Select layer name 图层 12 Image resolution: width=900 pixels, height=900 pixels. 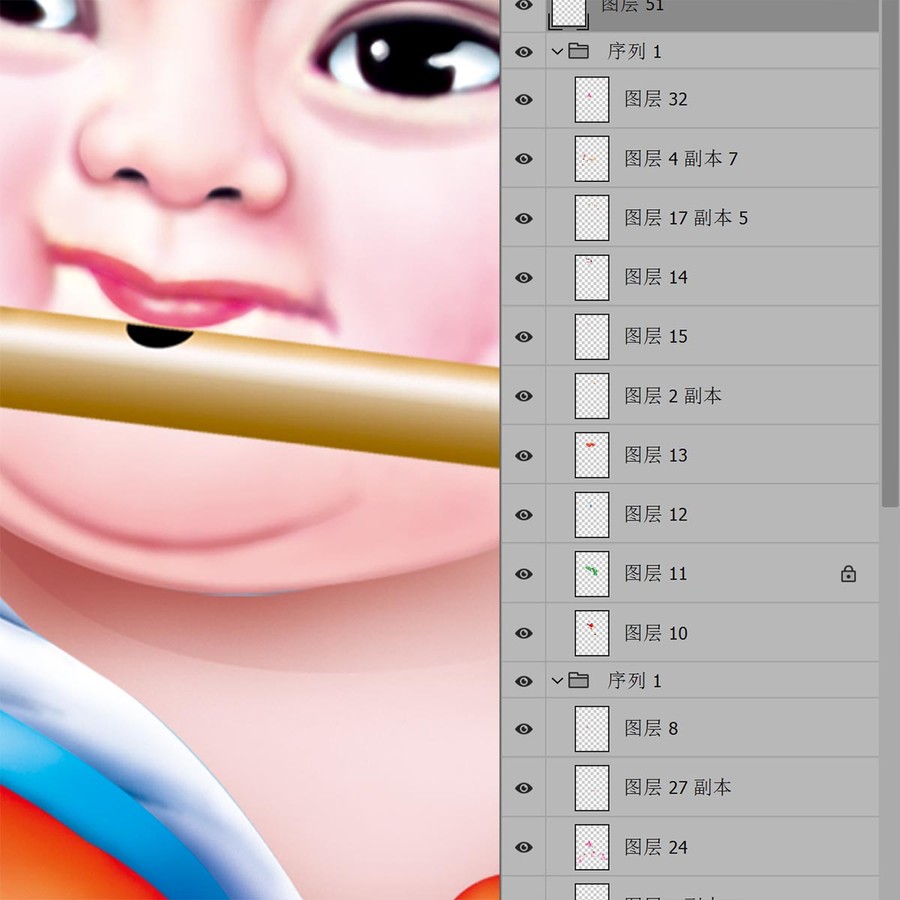(655, 514)
